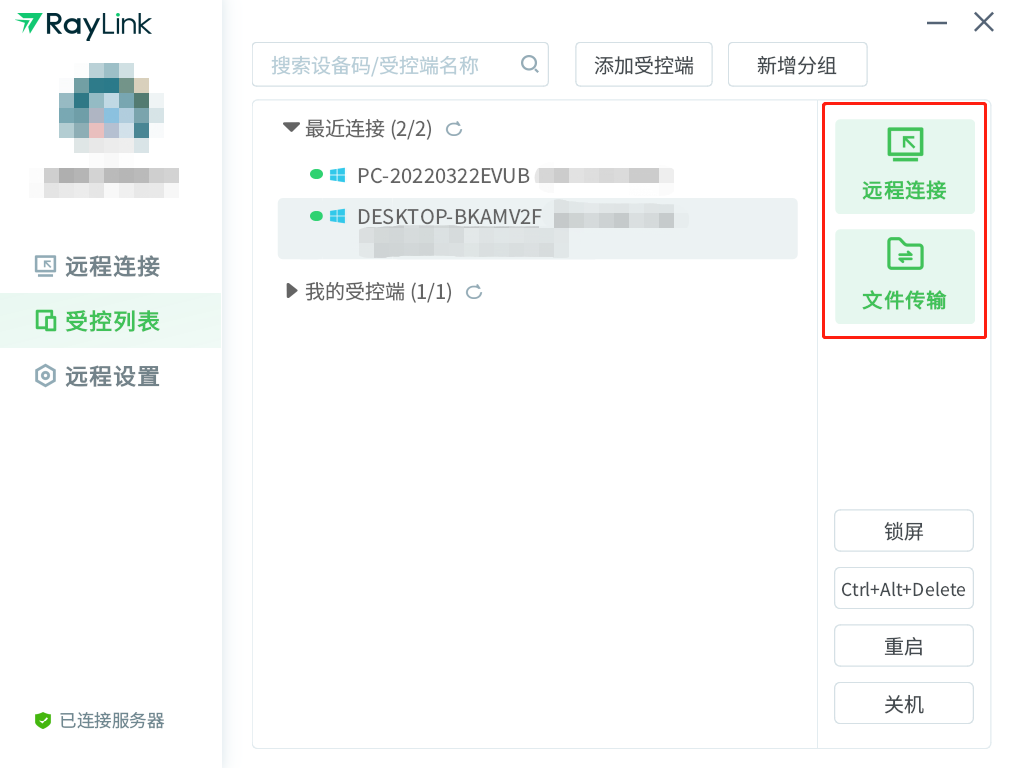Image resolution: width=1020 pixels, height=768 pixels.
Task: Click the 新增分组 button
Action: click(x=797, y=66)
